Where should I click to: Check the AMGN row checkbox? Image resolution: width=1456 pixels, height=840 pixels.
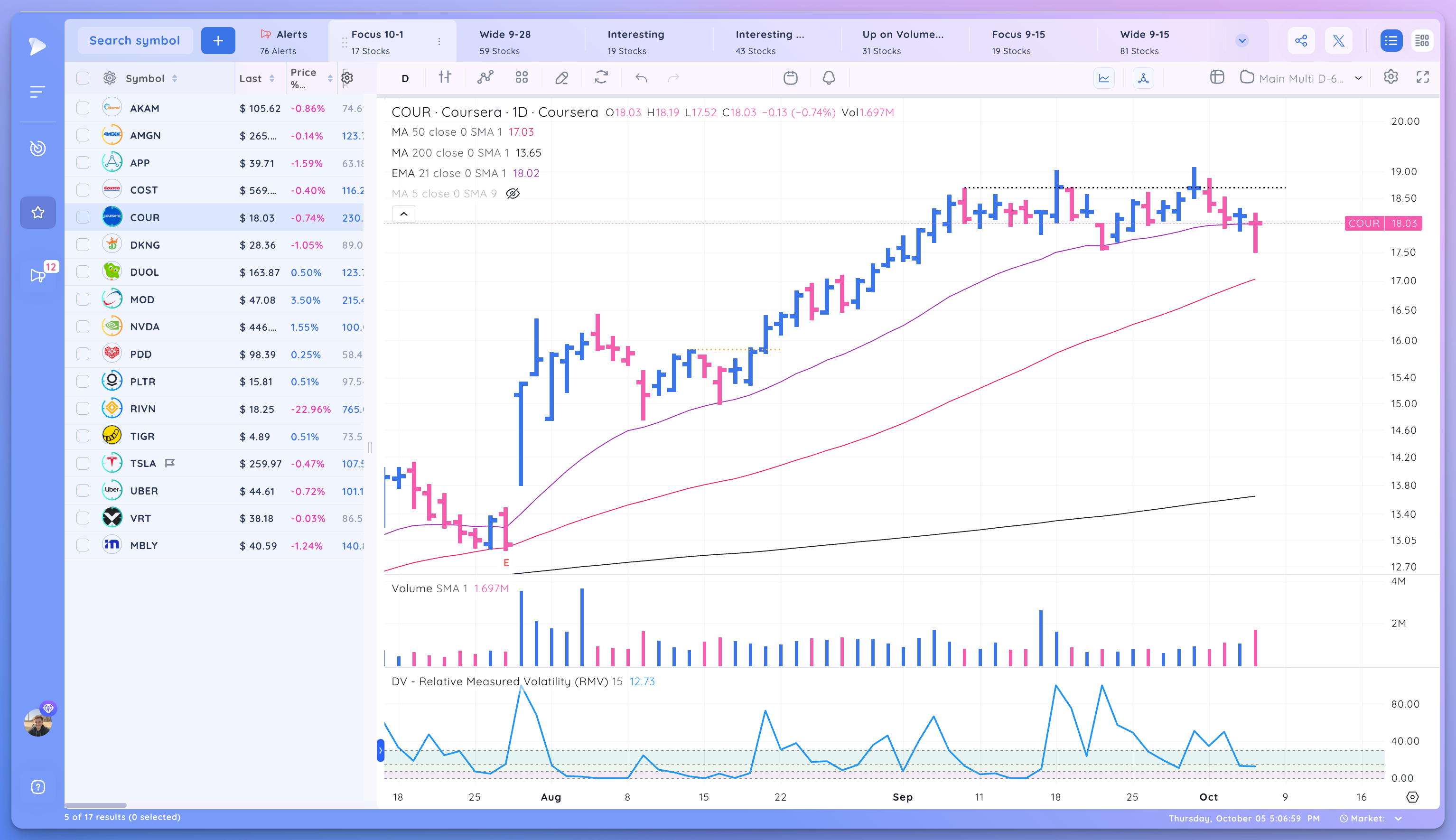pyautogui.click(x=83, y=135)
